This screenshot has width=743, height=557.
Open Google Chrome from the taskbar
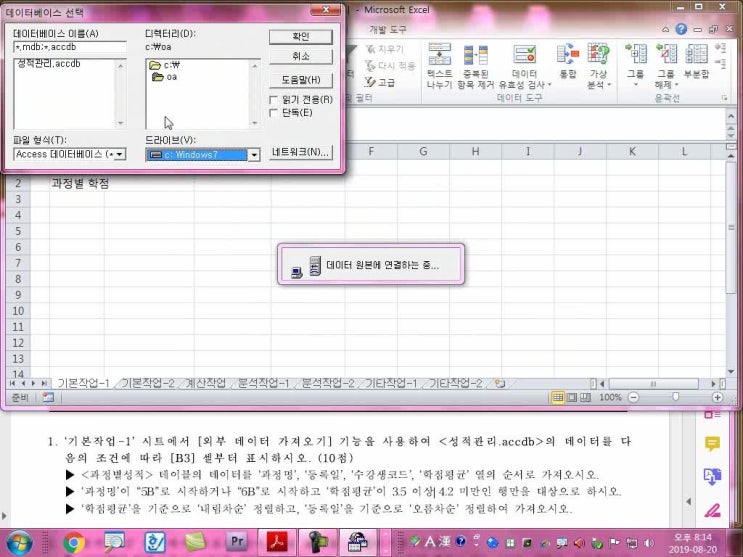click(74, 542)
